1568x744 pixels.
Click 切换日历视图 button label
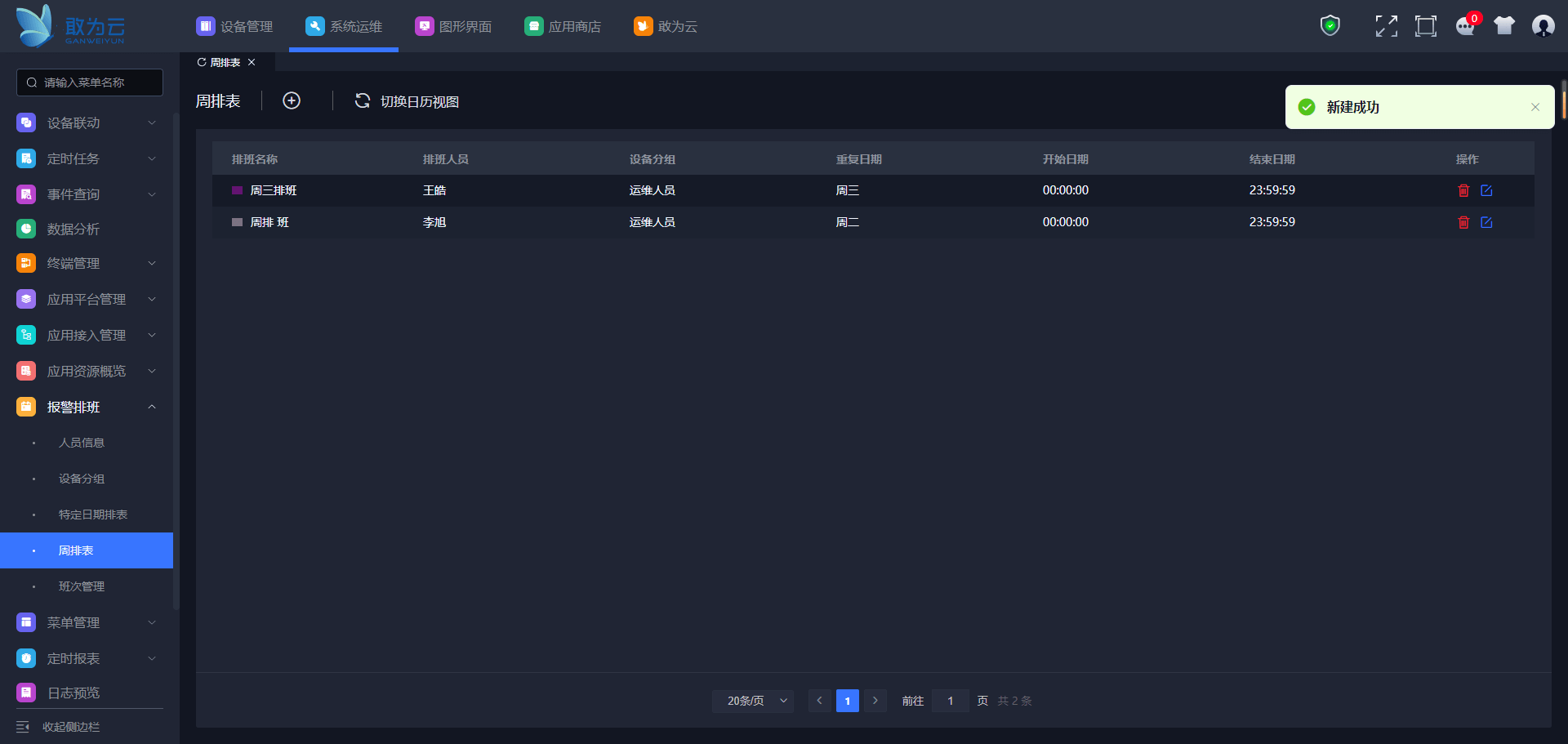420,101
